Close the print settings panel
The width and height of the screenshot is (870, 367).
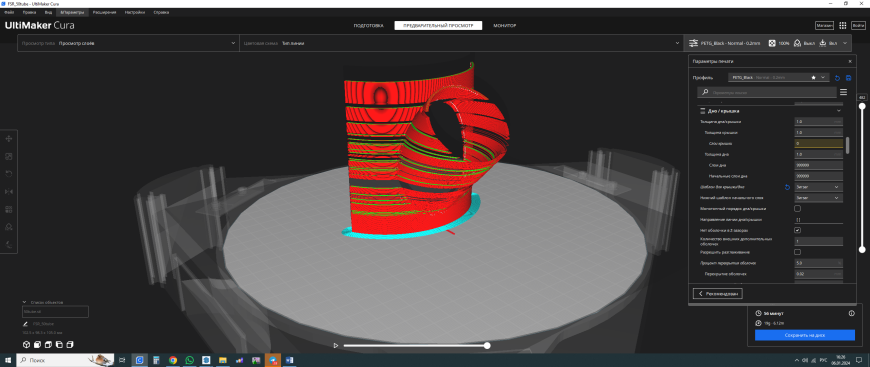pyautogui.click(x=849, y=62)
